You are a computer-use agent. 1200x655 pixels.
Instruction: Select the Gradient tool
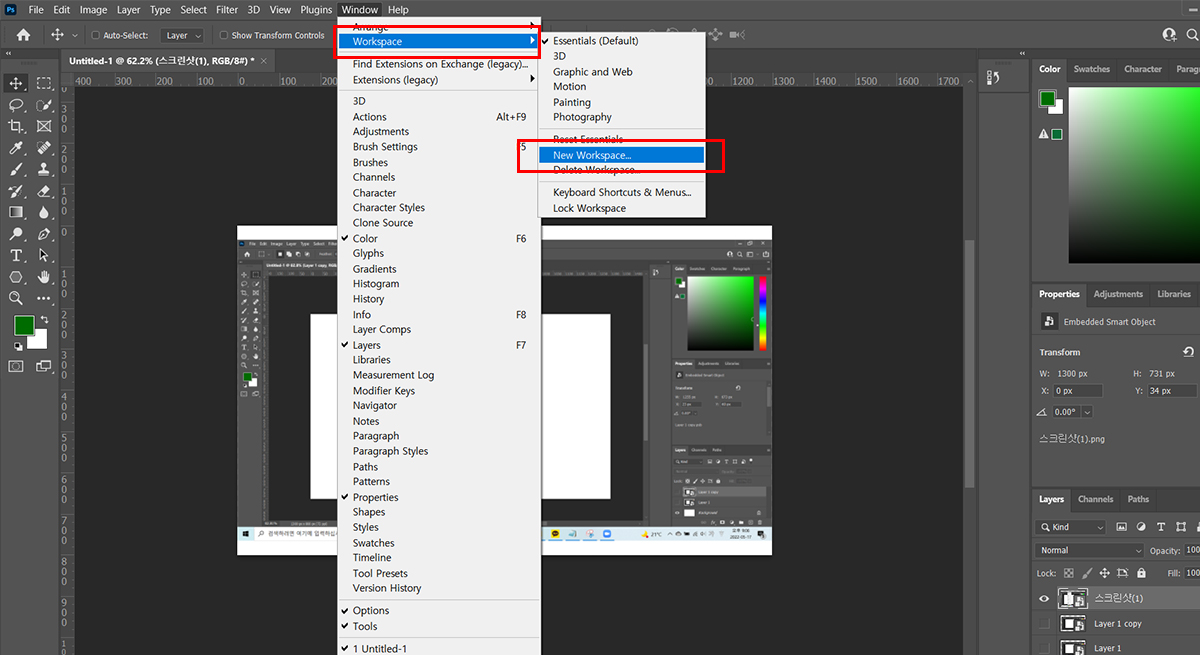coord(16,212)
